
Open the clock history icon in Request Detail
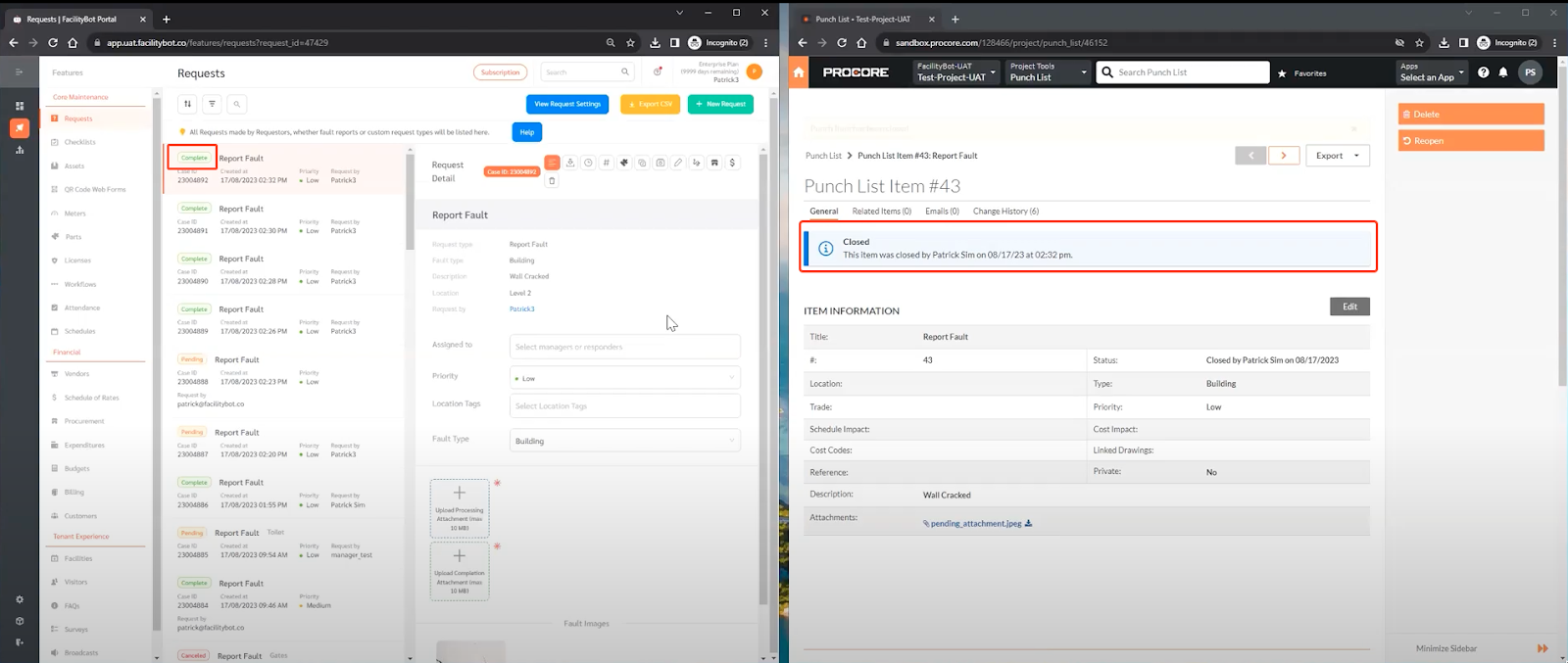tap(588, 163)
